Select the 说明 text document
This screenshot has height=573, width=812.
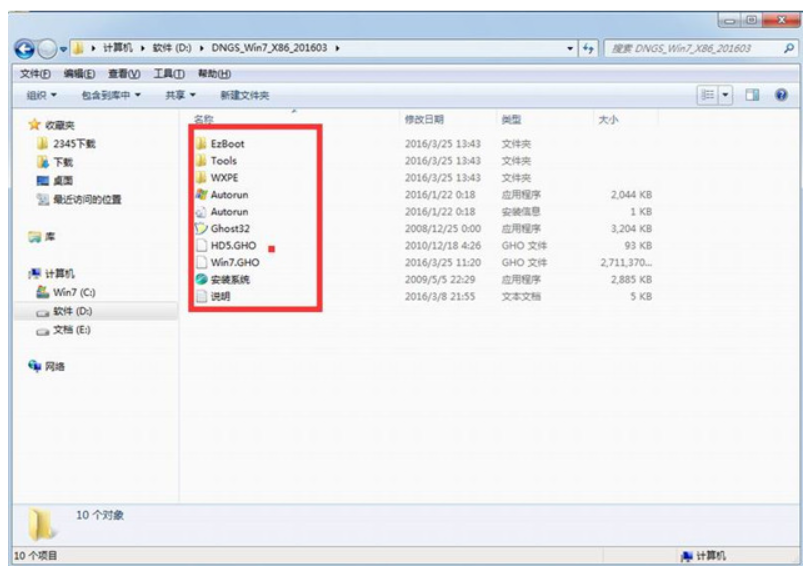click(220, 297)
